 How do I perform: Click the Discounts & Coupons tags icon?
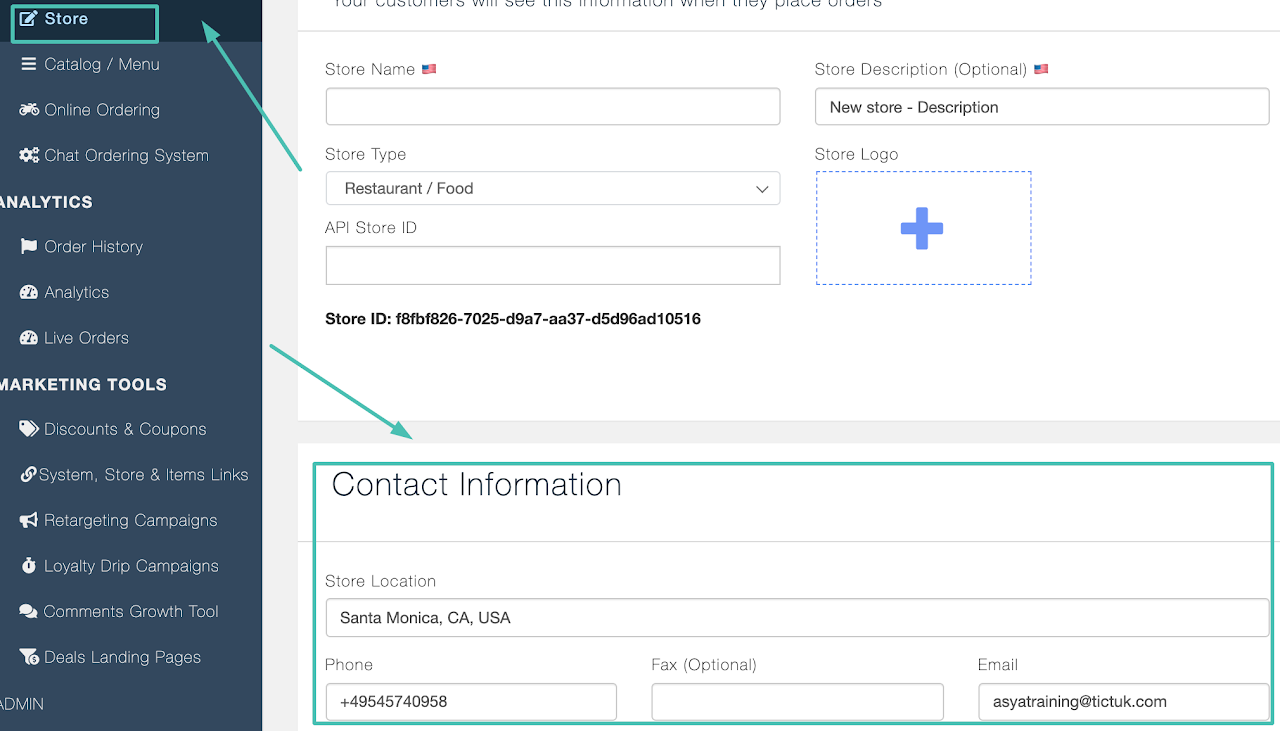(29, 429)
